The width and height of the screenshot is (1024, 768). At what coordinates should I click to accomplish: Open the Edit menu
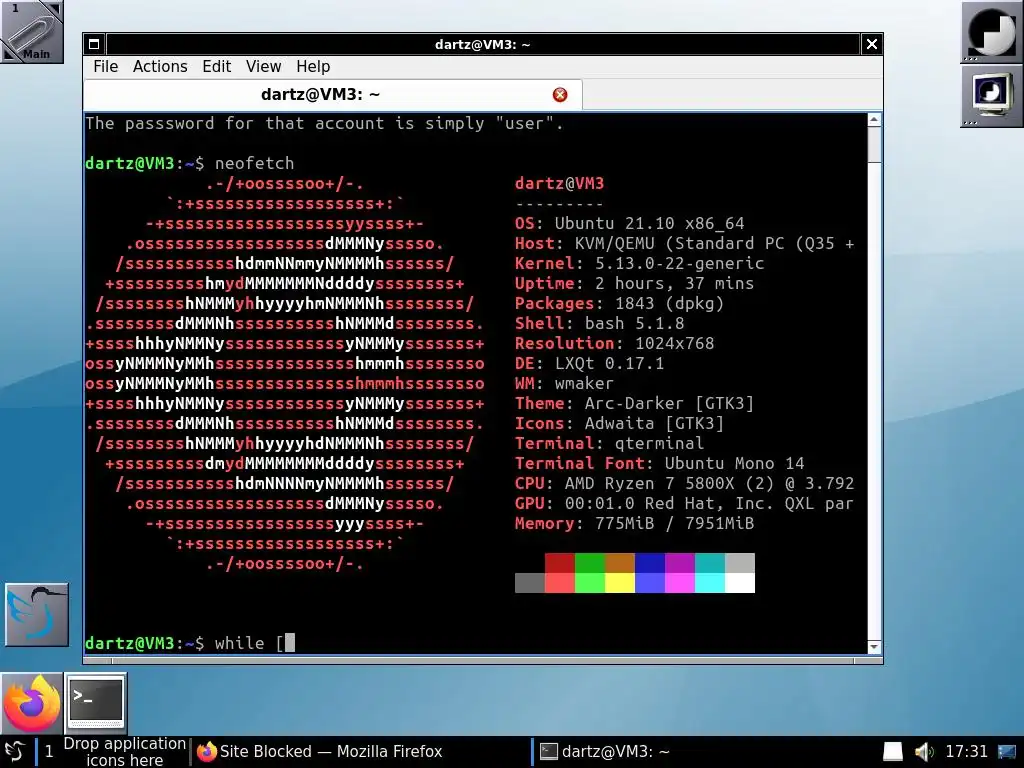point(216,67)
